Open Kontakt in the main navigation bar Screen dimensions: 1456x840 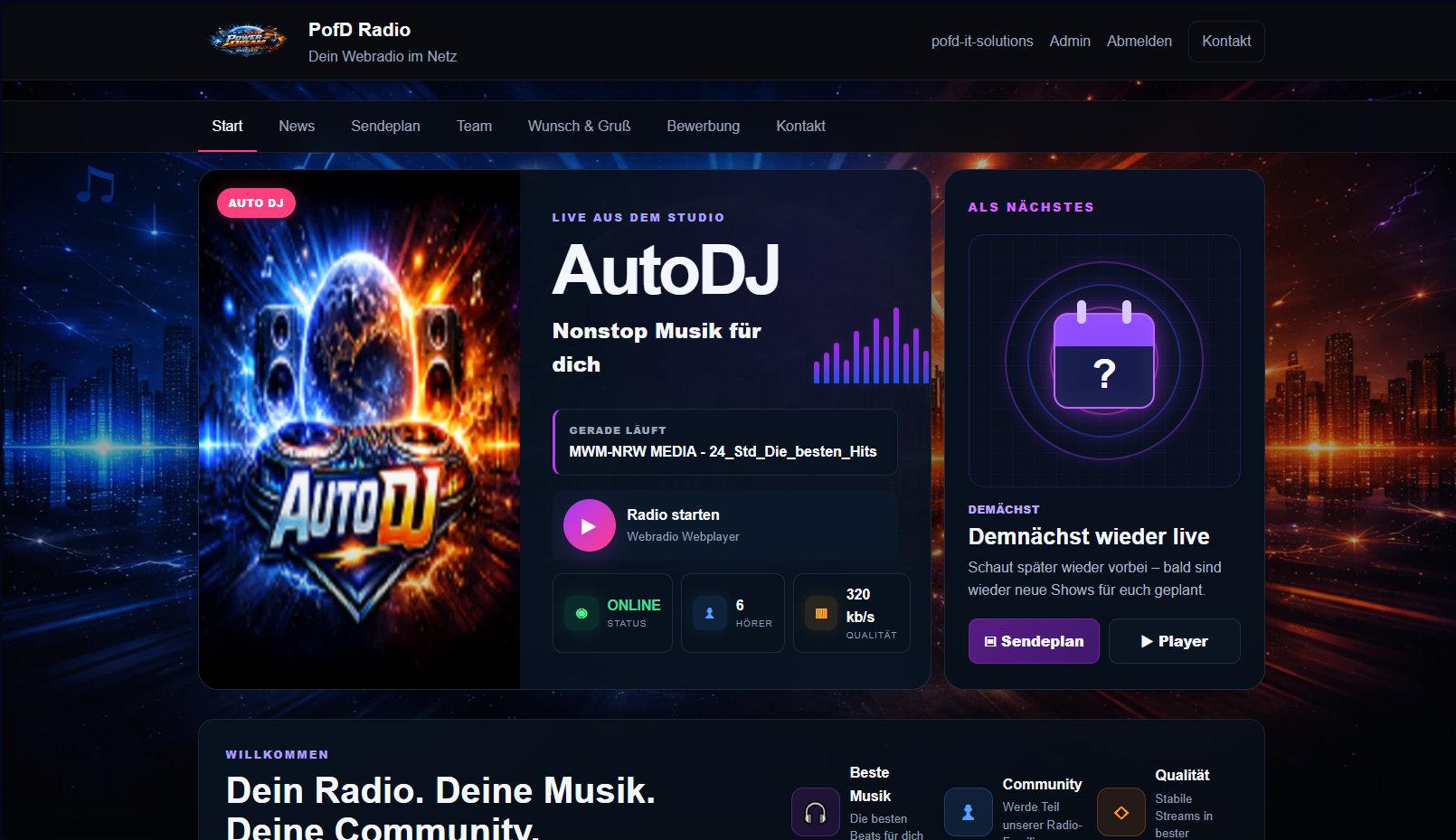(800, 126)
